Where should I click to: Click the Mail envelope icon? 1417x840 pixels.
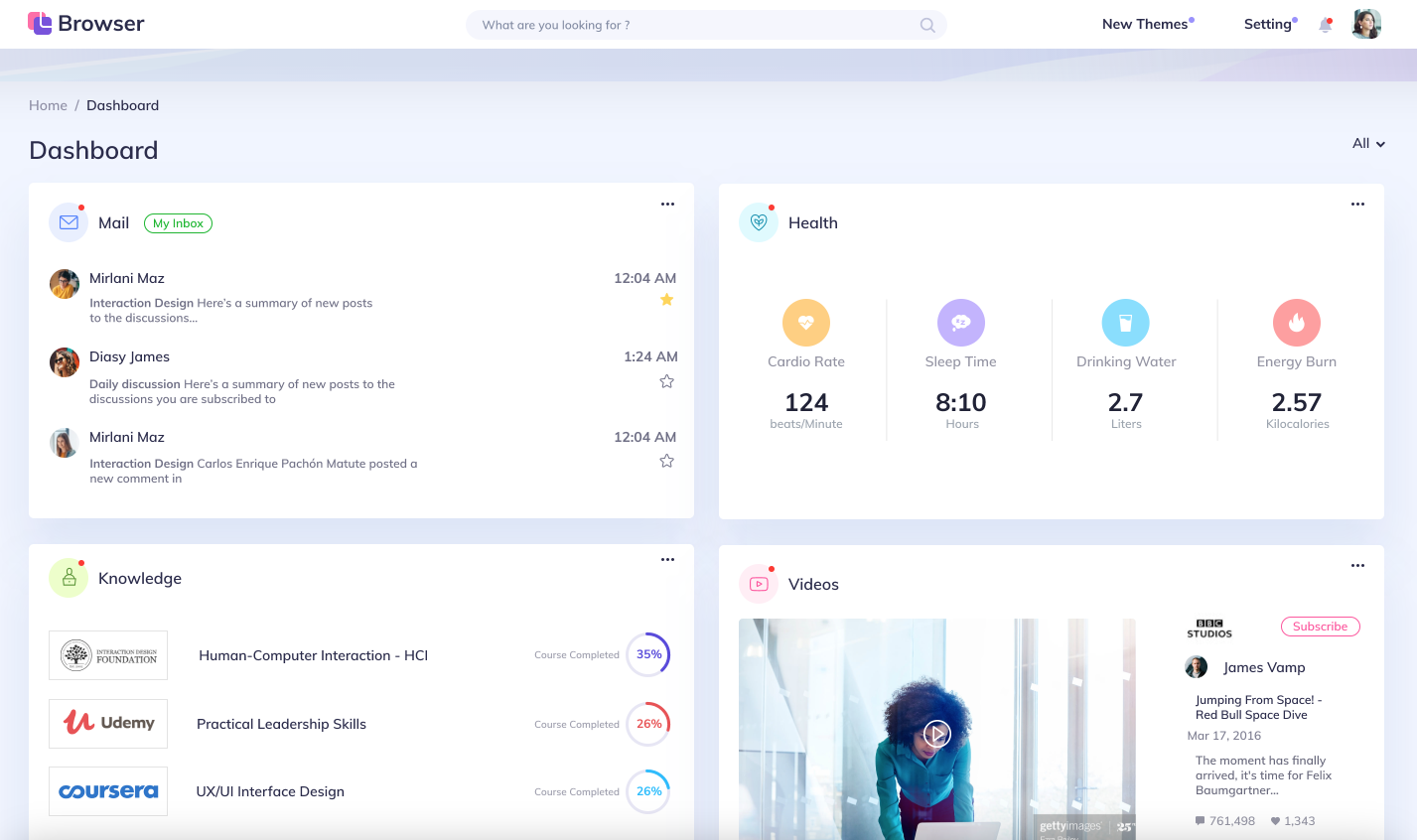[69, 222]
